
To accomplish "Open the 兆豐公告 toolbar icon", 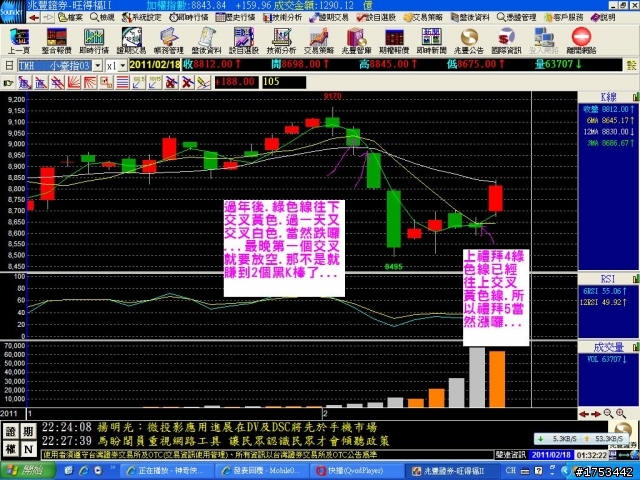I will (469, 41).
